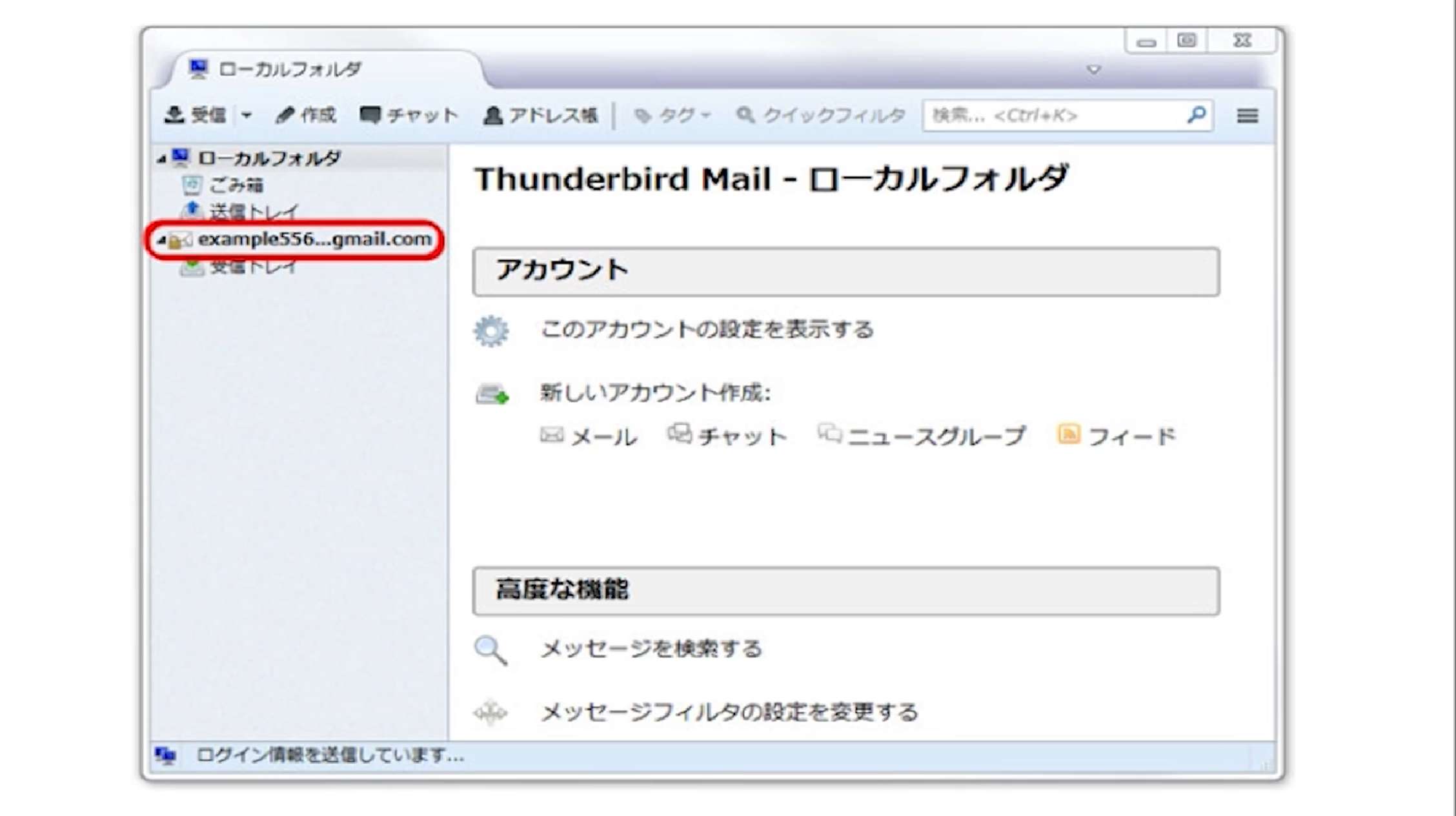Open the dropdown arrow next to 受信
Viewport: 1456px width, 816px height.
[x=247, y=116]
